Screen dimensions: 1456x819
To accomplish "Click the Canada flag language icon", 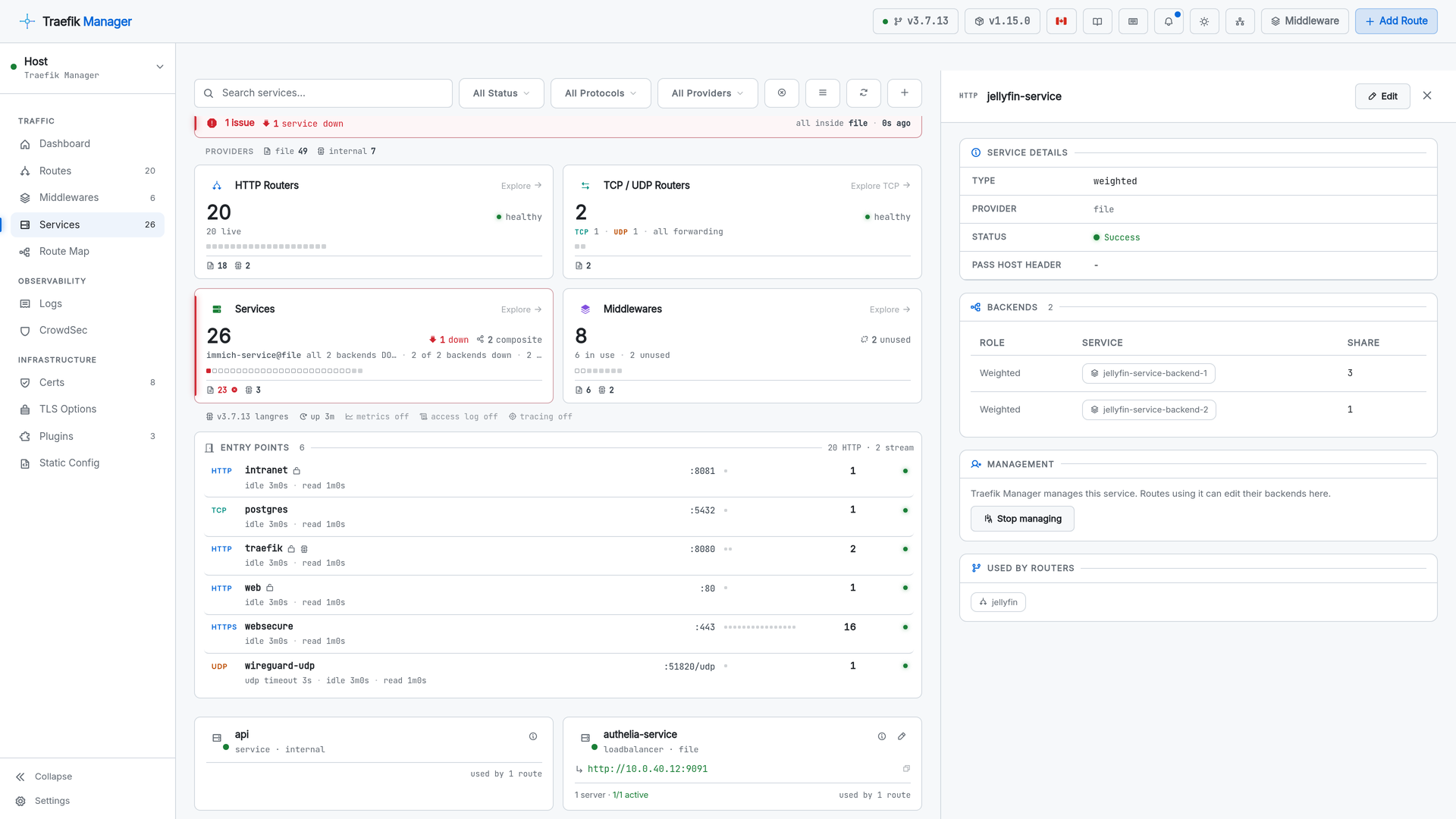I will [x=1062, y=21].
